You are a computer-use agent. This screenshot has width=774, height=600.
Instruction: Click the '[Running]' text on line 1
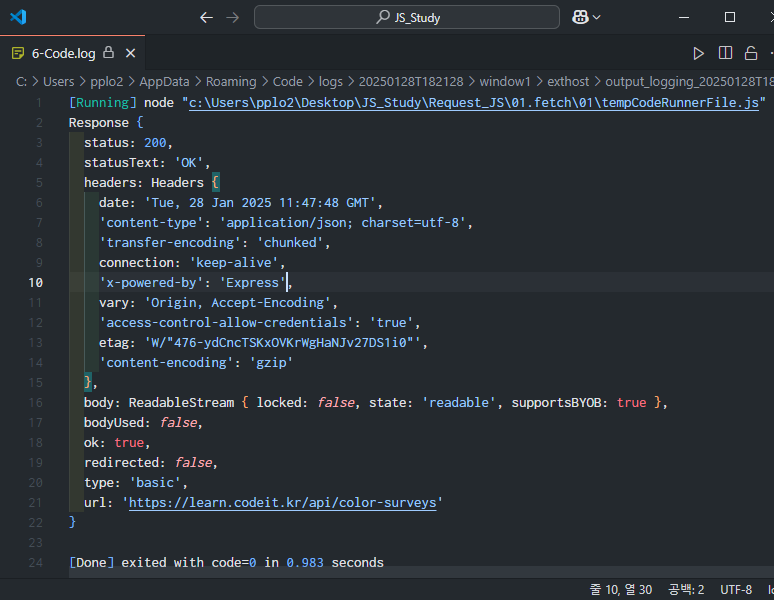point(103,103)
